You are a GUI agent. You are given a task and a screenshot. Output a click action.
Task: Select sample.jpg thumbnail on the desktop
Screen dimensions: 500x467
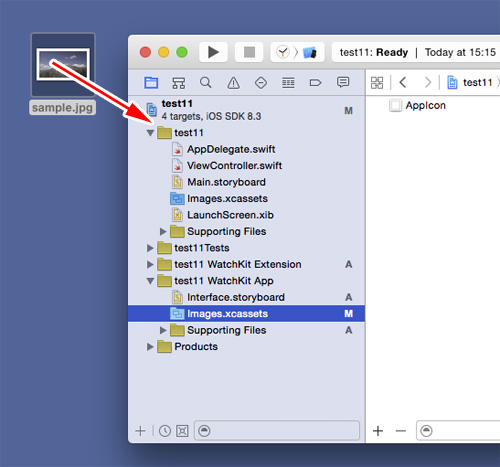coord(63,65)
